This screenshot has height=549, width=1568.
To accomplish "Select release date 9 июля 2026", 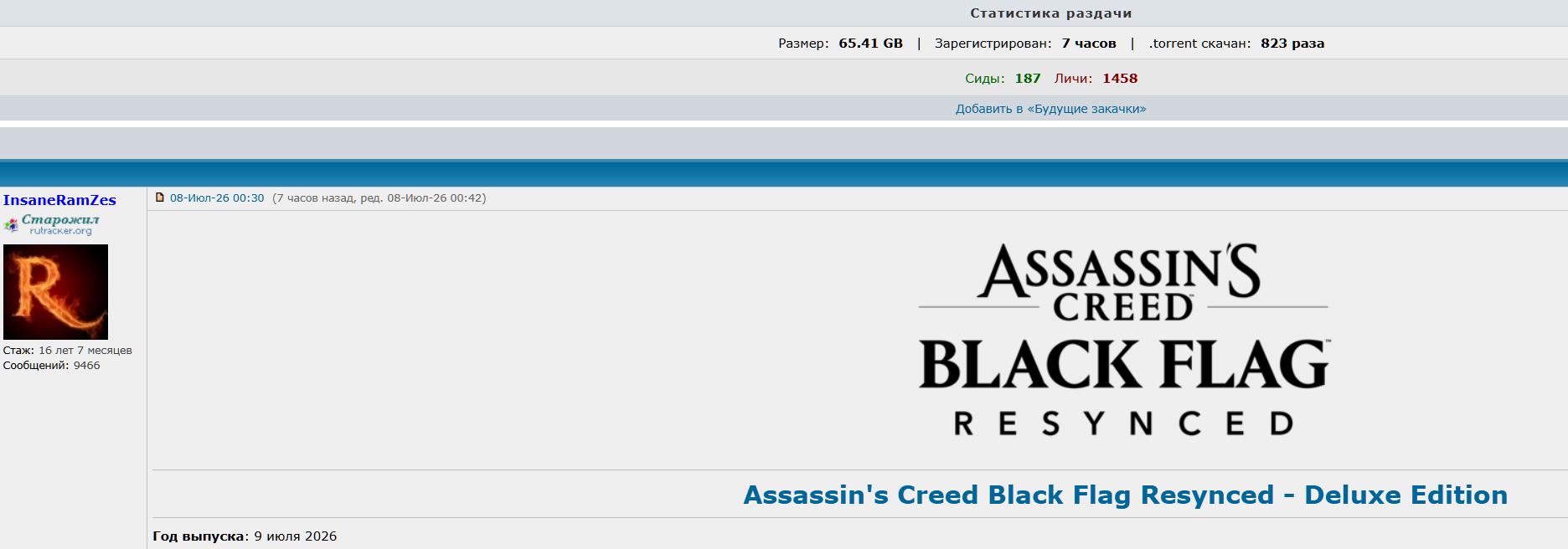I will coord(296,536).
